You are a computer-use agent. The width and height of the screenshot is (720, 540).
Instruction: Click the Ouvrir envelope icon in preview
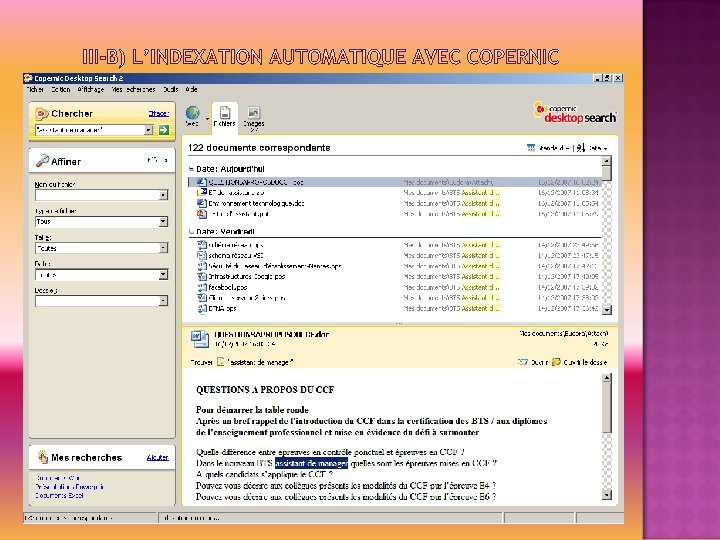click(x=523, y=362)
